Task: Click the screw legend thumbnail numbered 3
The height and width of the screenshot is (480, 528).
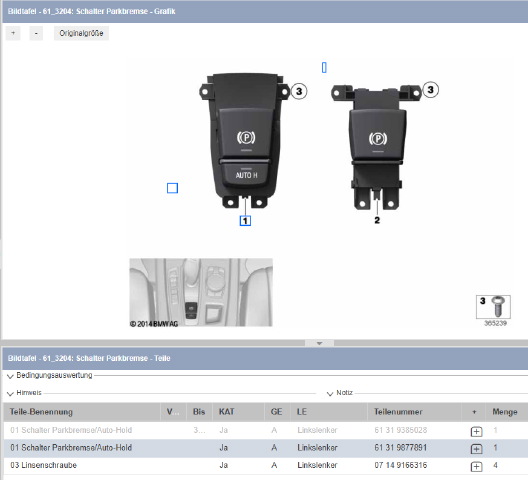Action: click(x=493, y=307)
